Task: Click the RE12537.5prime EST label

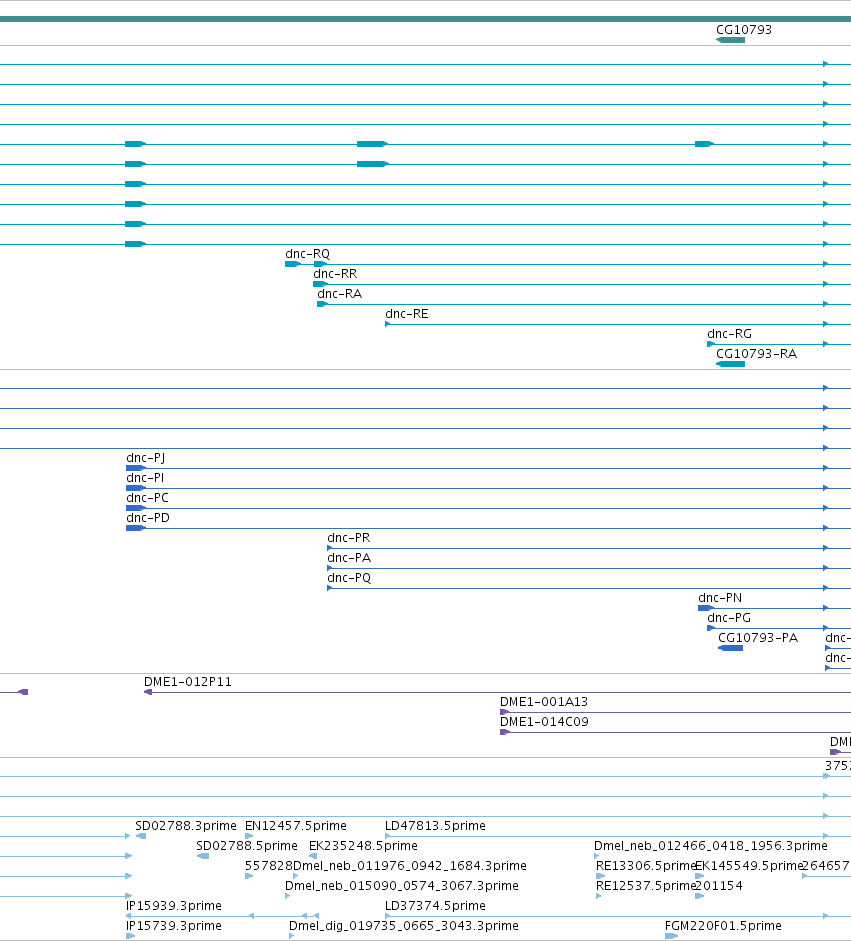Action: tap(645, 886)
